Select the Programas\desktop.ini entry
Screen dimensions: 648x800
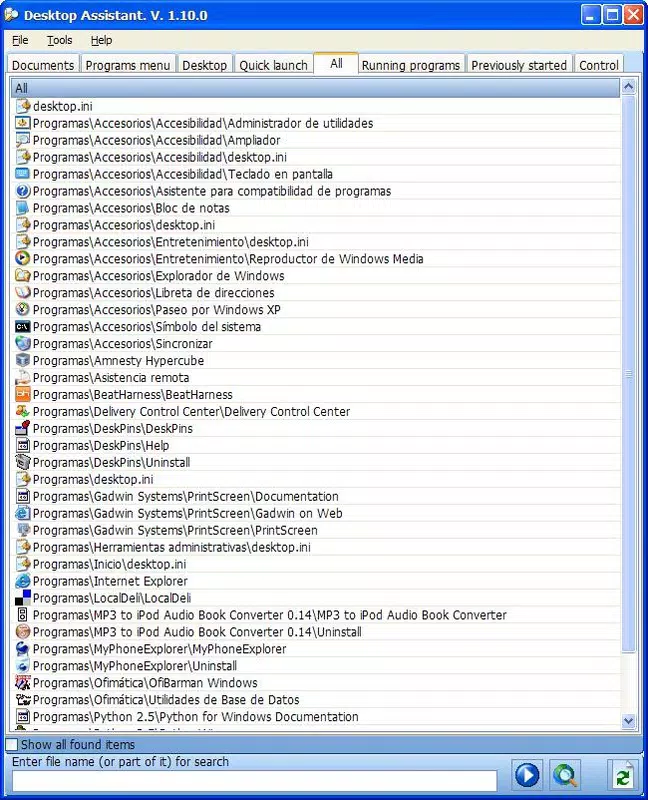tap(317, 479)
